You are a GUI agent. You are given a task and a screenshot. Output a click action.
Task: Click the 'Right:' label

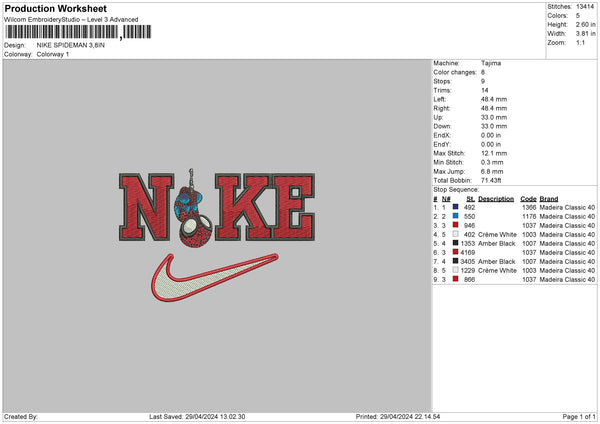click(442, 108)
